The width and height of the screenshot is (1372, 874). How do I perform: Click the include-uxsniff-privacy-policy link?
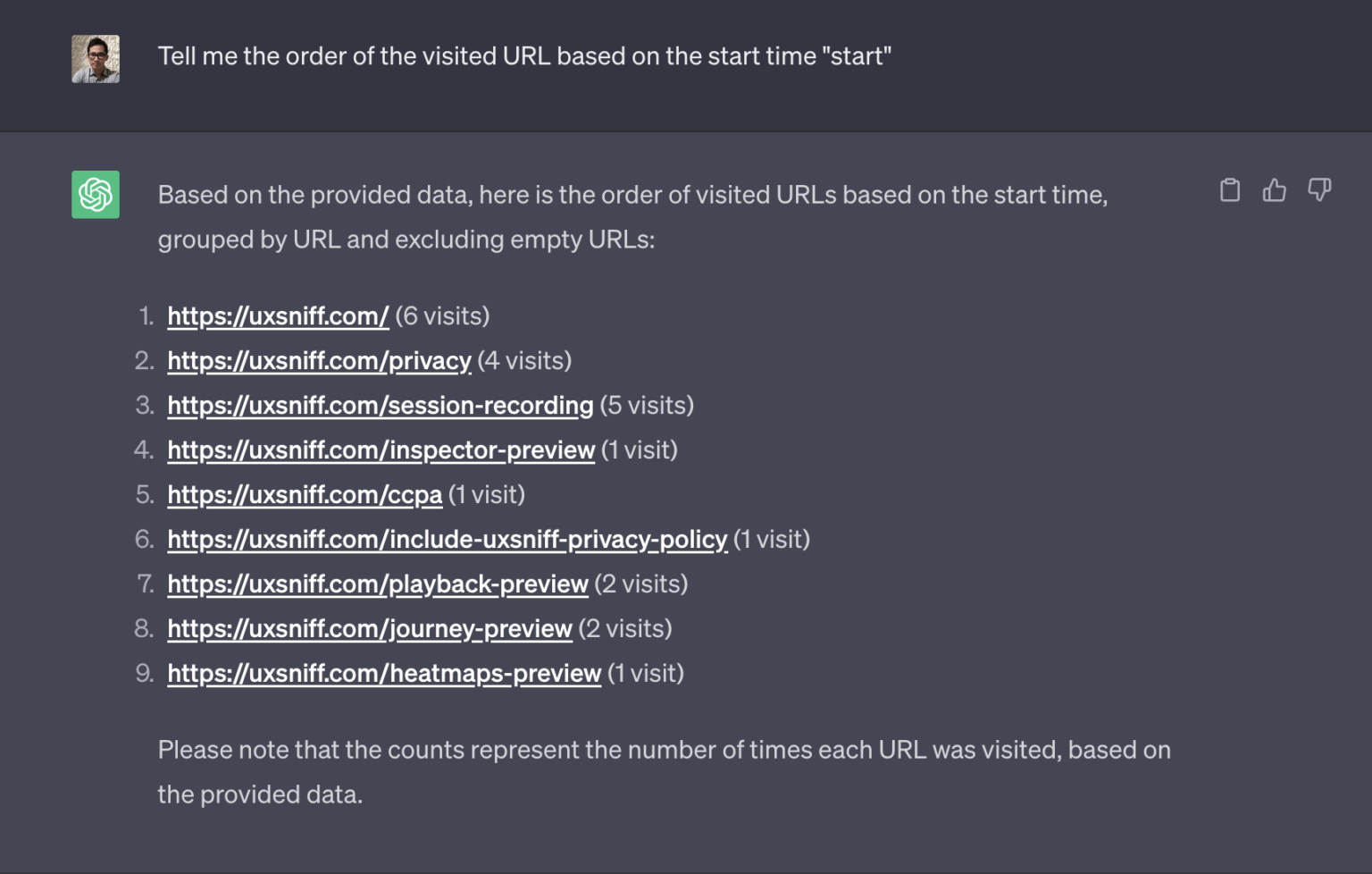(447, 539)
